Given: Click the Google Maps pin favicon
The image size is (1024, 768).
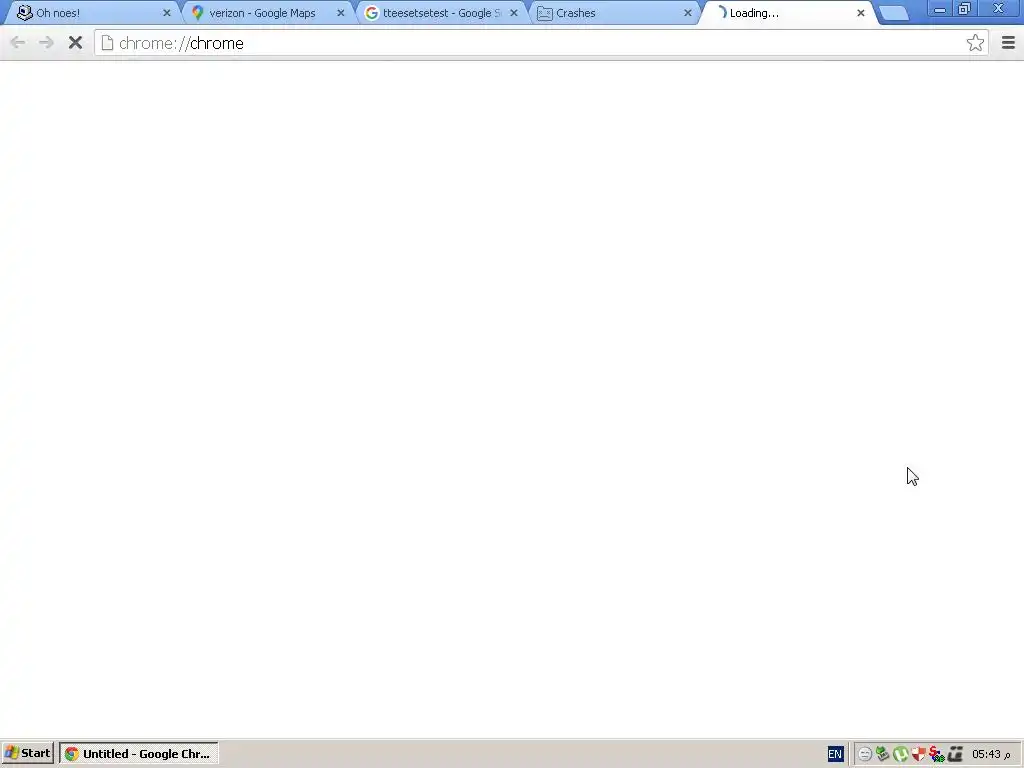Looking at the screenshot, I should [x=198, y=12].
